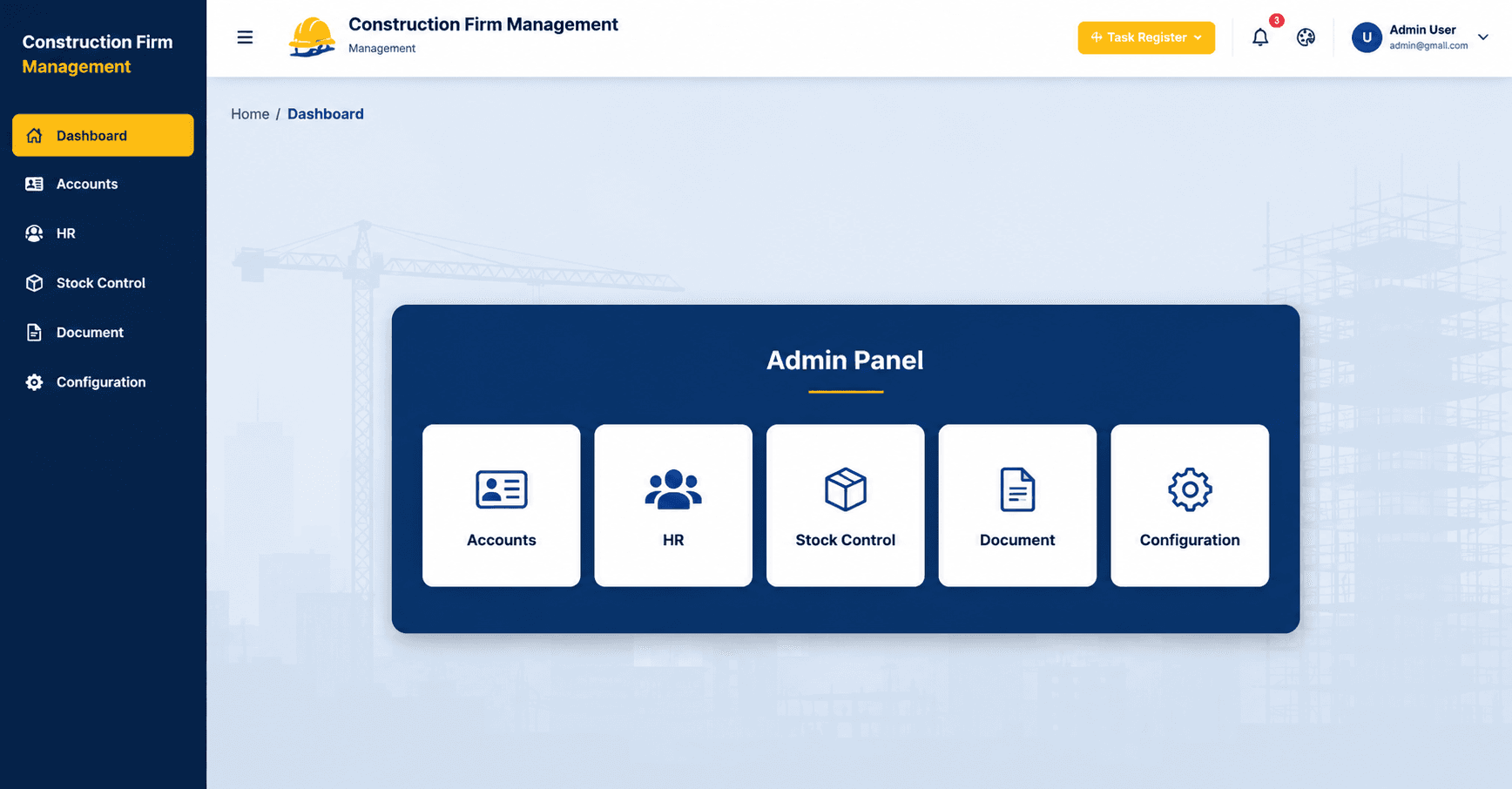Toggle the hamburger sidebar menu icon

pyautogui.click(x=245, y=37)
